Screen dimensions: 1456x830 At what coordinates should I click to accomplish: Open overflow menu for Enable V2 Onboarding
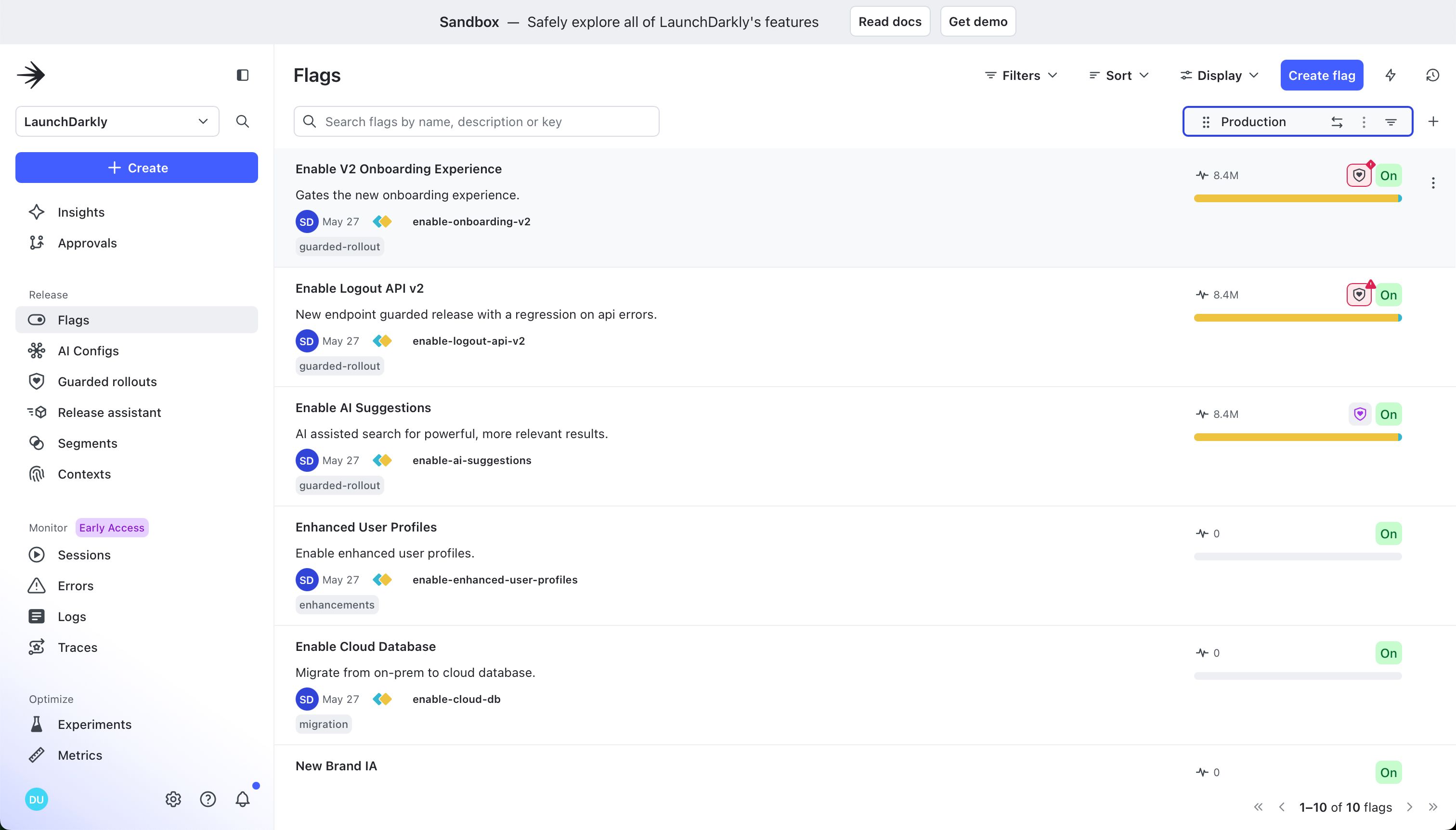point(1433,183)
